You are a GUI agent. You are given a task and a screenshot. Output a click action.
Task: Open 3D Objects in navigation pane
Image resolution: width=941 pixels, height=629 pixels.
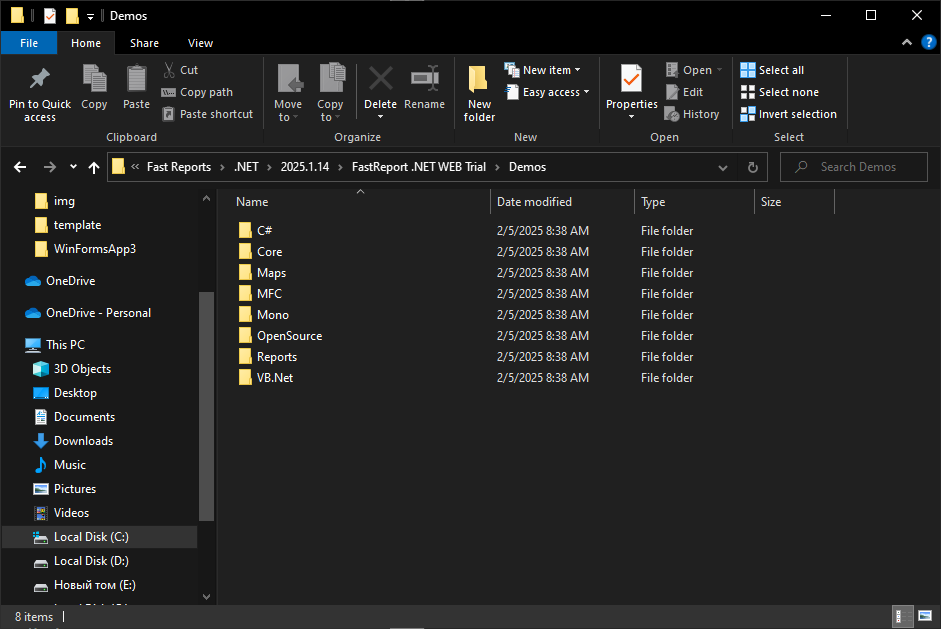82,369
